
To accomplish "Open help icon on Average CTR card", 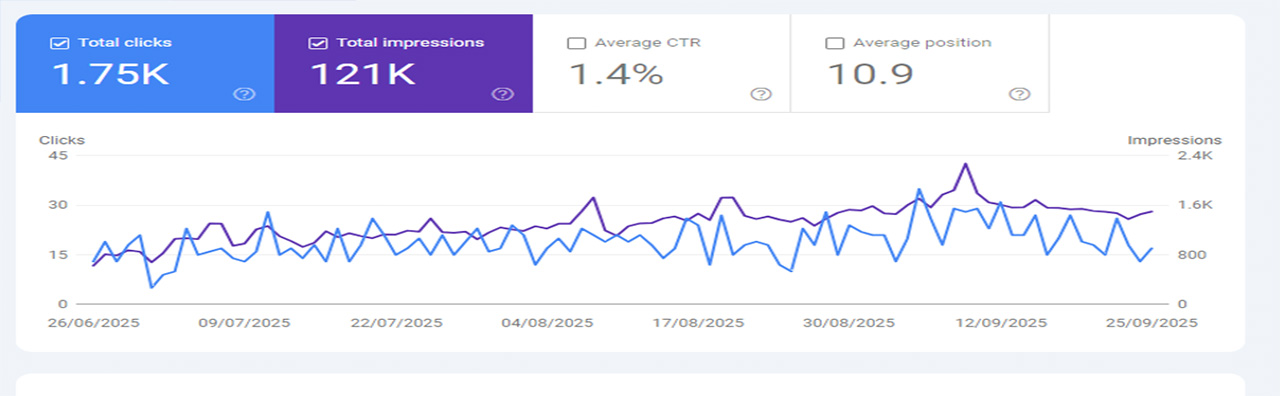I will pyautogui.click(x=761, y=94).
